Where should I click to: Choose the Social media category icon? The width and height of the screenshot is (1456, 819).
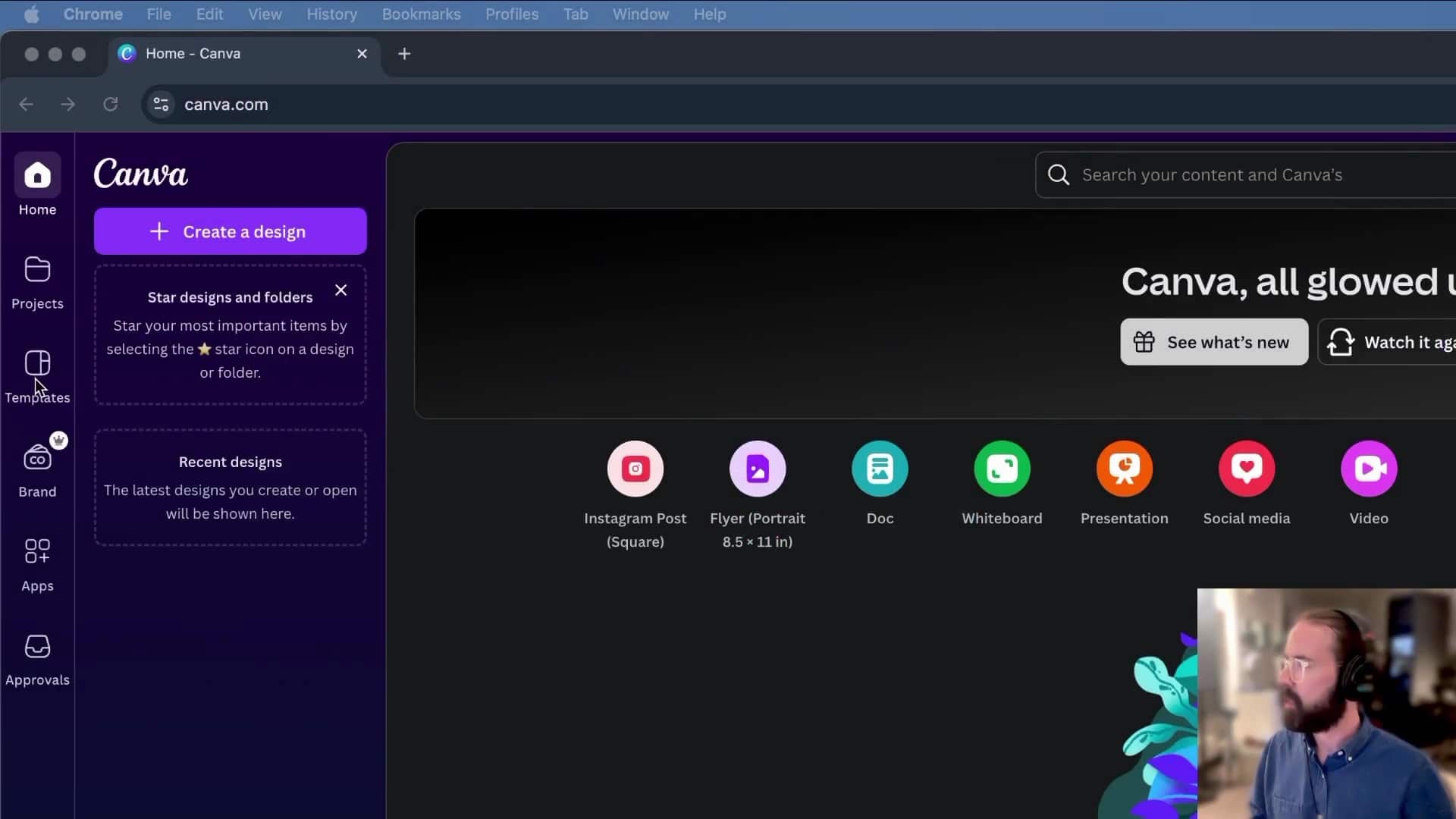tap(1247, 469)
